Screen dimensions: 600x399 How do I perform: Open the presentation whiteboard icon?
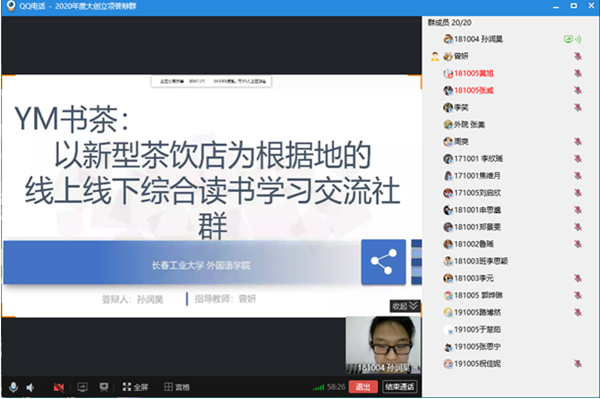tap(104, 387)
